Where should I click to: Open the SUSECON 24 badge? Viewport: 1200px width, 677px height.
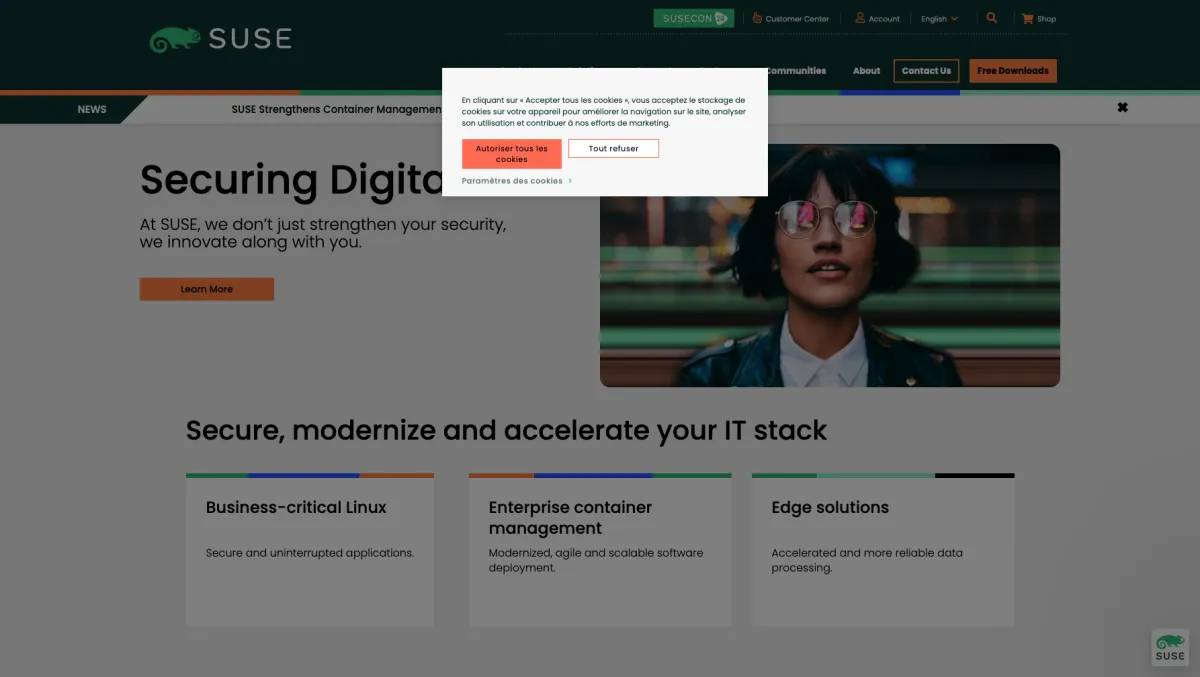(694, 17)
